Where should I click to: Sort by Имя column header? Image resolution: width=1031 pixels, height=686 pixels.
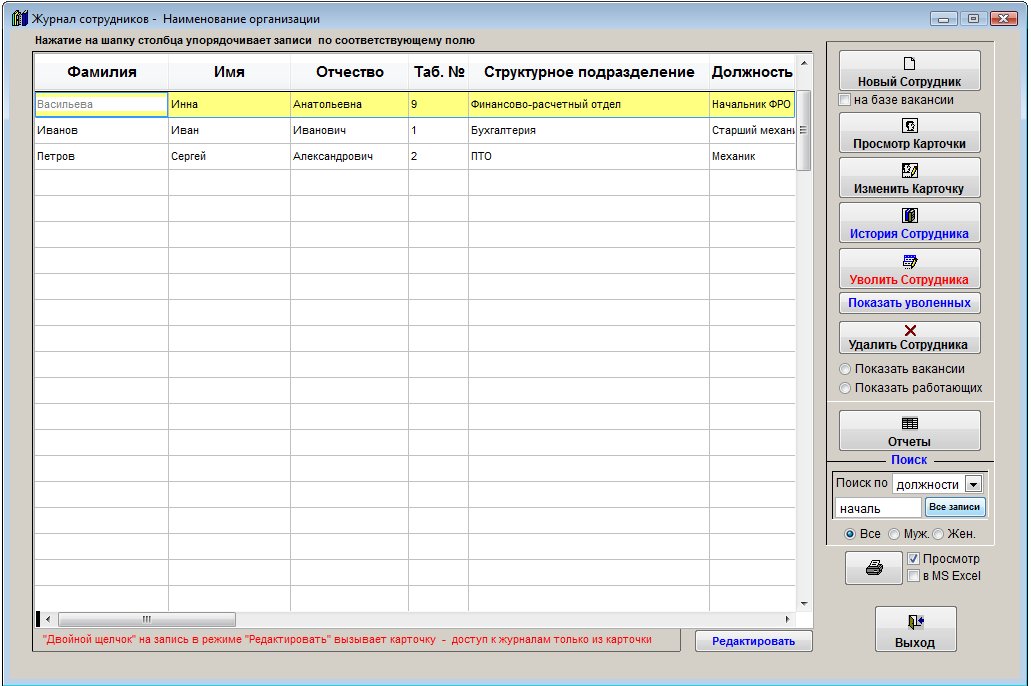[x=229, y=72]
